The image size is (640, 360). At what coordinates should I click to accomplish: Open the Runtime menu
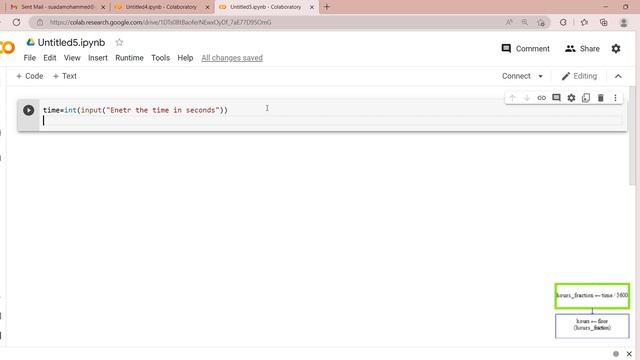click(x=129, y=58)
